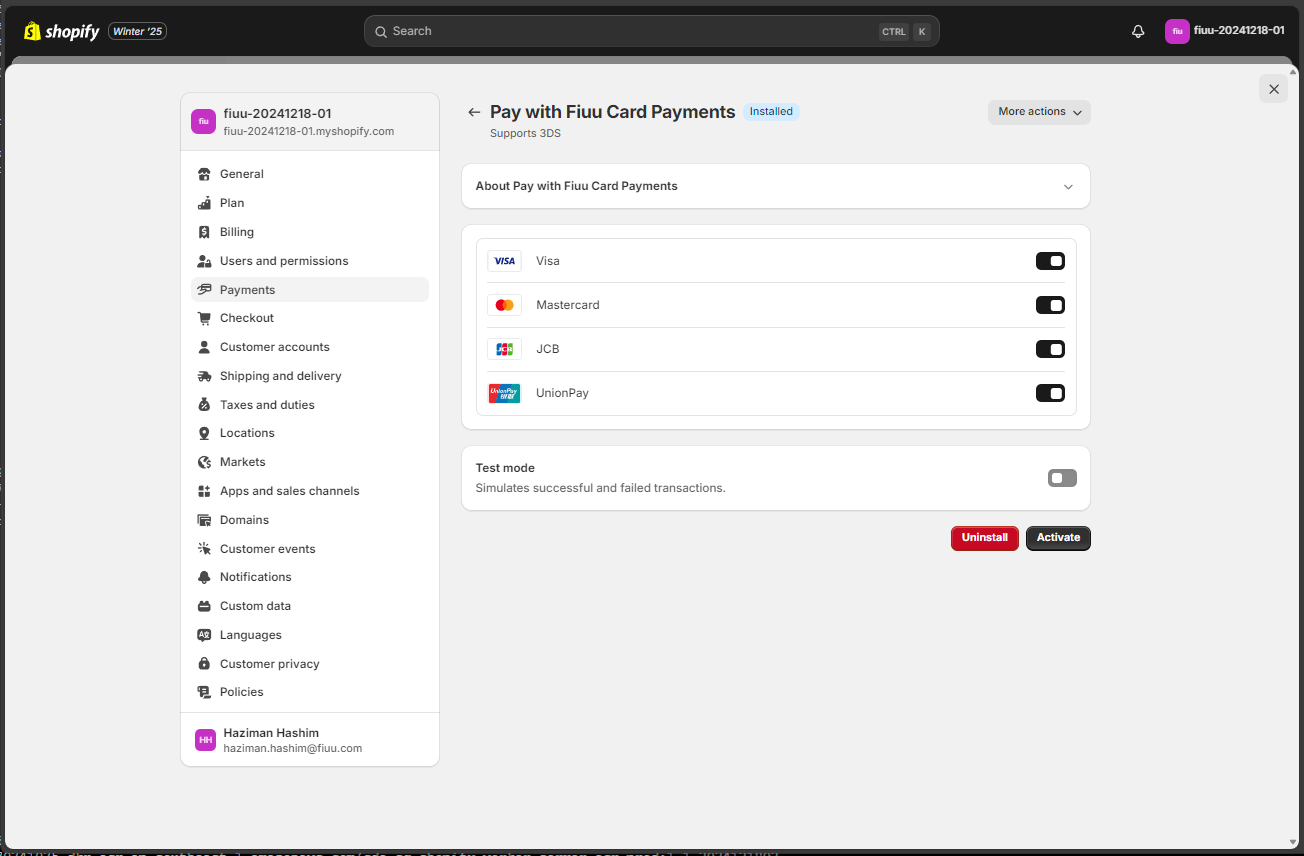The height and width of the screenshot is (856, 1304).
Task: Open Customer events settings
Action: pyautogui.click(x=310, y=549)
